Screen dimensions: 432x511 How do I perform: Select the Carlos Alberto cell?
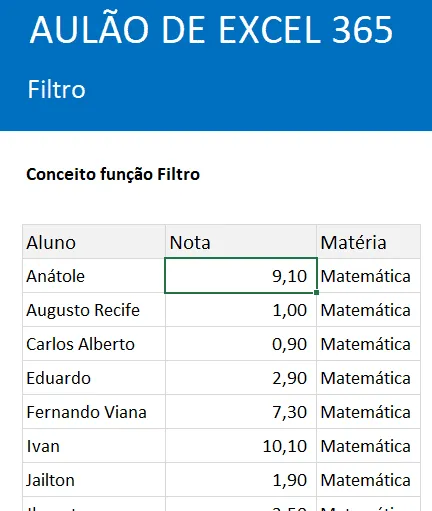[x=94, y=344]
